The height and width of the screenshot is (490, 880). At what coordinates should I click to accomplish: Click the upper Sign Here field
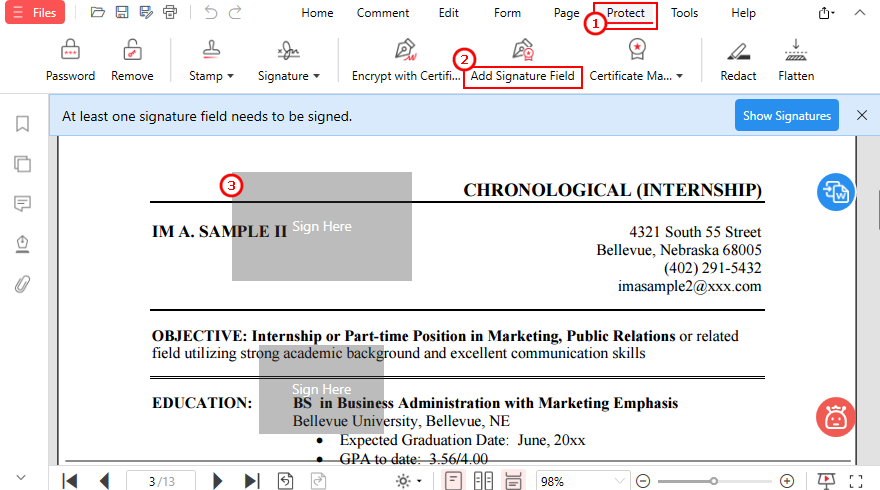coord(322,226)
